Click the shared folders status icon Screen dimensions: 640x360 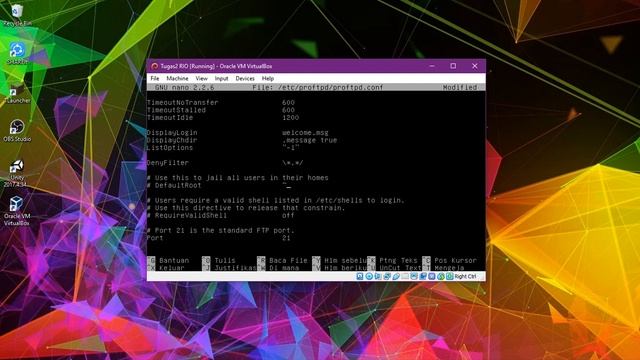click(x=405, y=276)
